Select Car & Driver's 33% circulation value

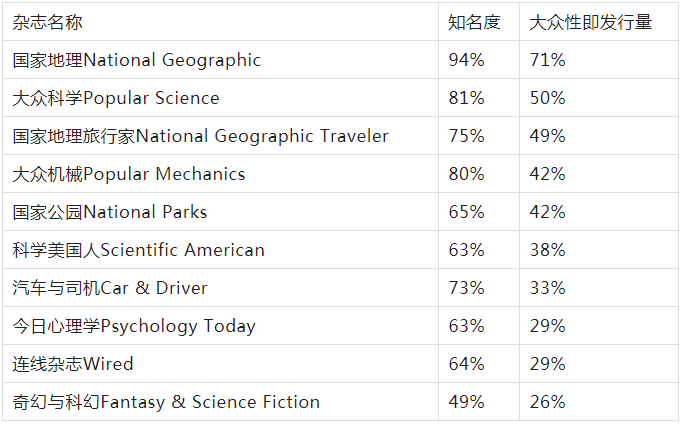coord(547,288)
